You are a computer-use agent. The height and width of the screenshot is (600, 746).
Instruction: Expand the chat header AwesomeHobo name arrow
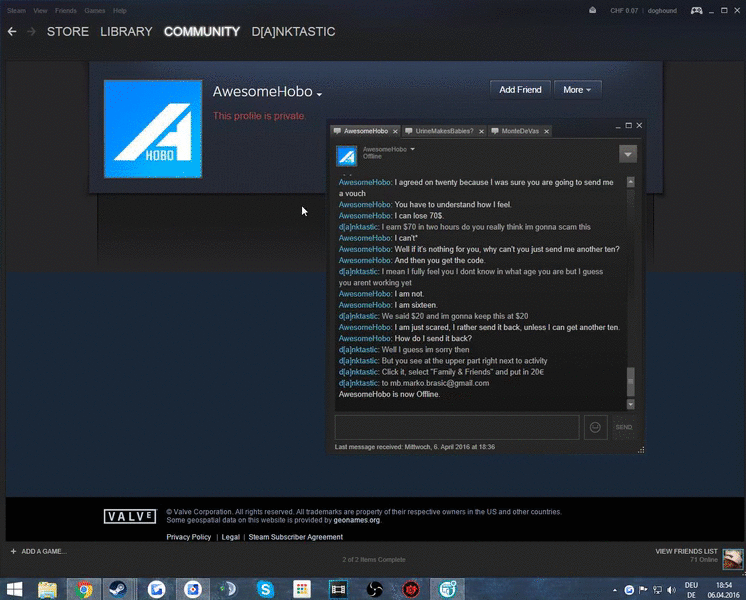click(412, 149)
